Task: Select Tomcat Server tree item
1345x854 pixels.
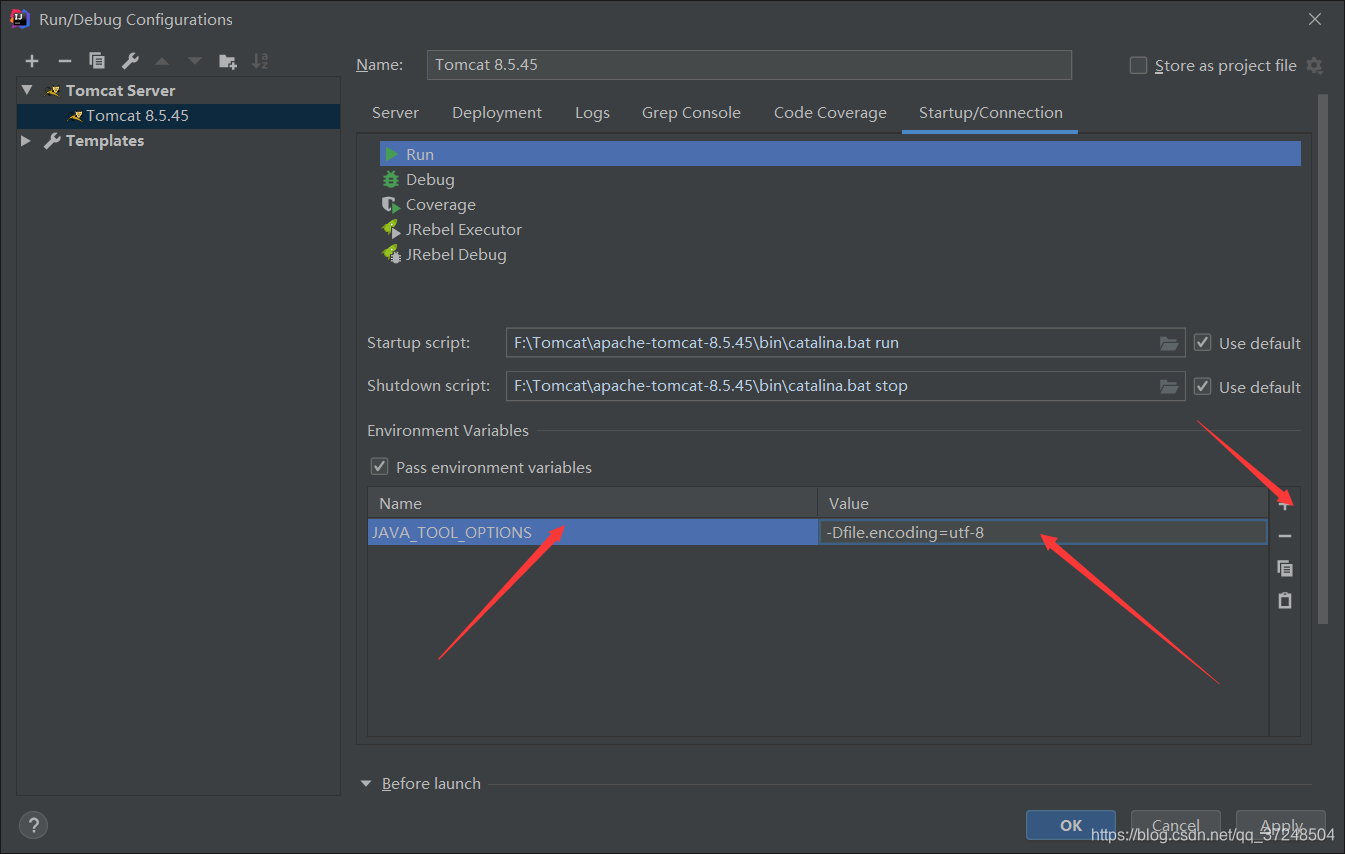Action: [120, 90]
